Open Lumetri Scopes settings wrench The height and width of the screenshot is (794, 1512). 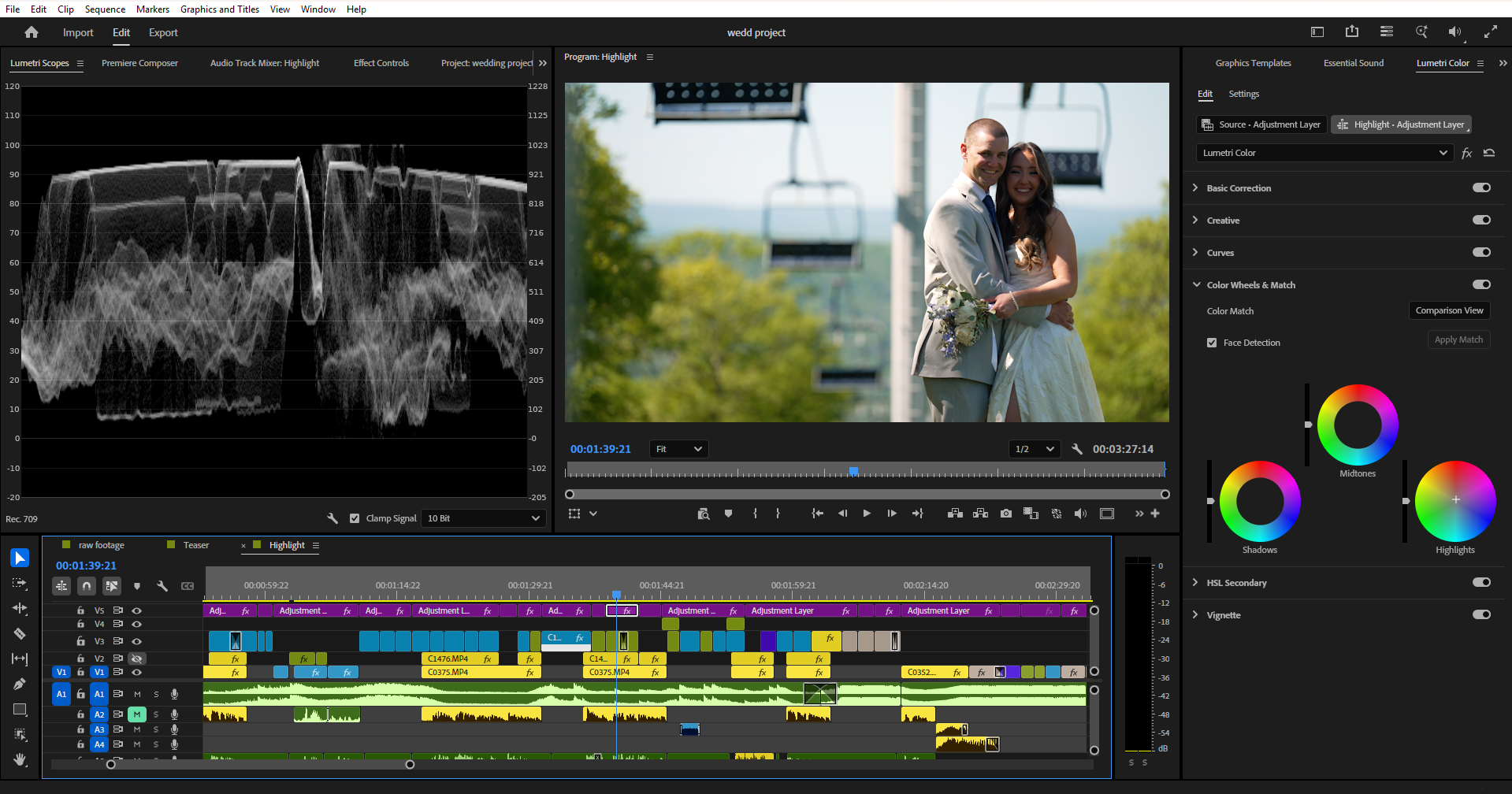(x=332, y=518)
